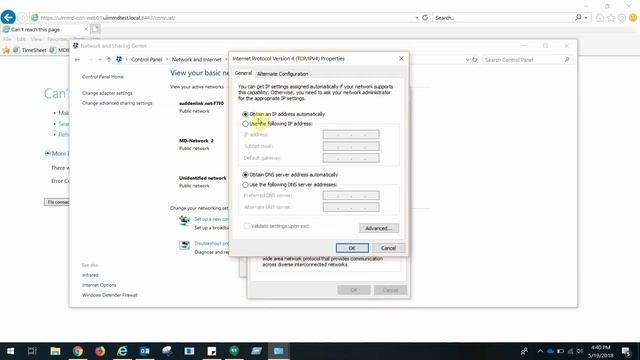The image size is (640, 360).
Task: Select Use the following DNS server addresses
Action: pos(245,185)
